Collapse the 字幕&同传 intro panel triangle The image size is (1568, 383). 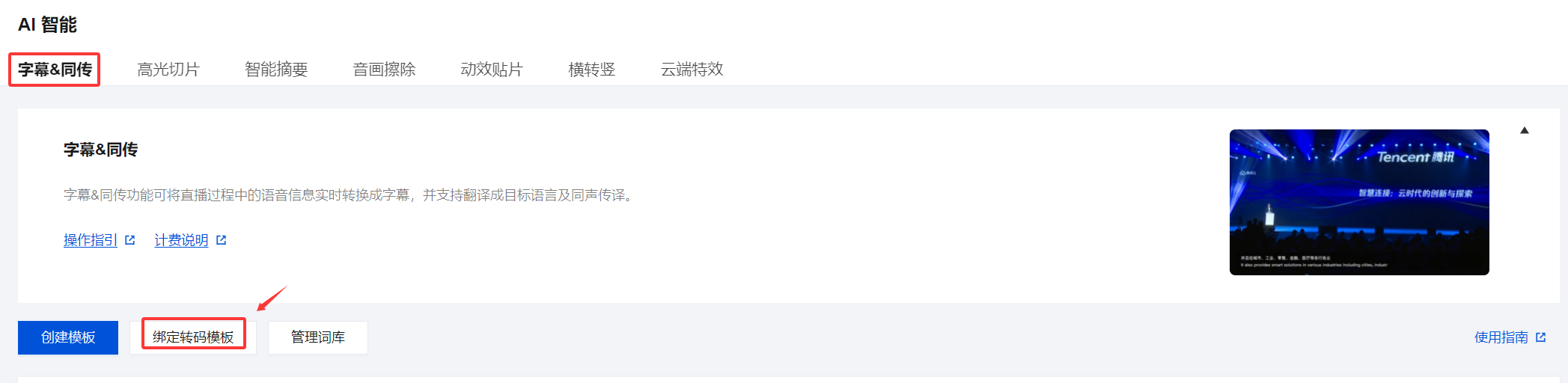(x=1524, y=131)
